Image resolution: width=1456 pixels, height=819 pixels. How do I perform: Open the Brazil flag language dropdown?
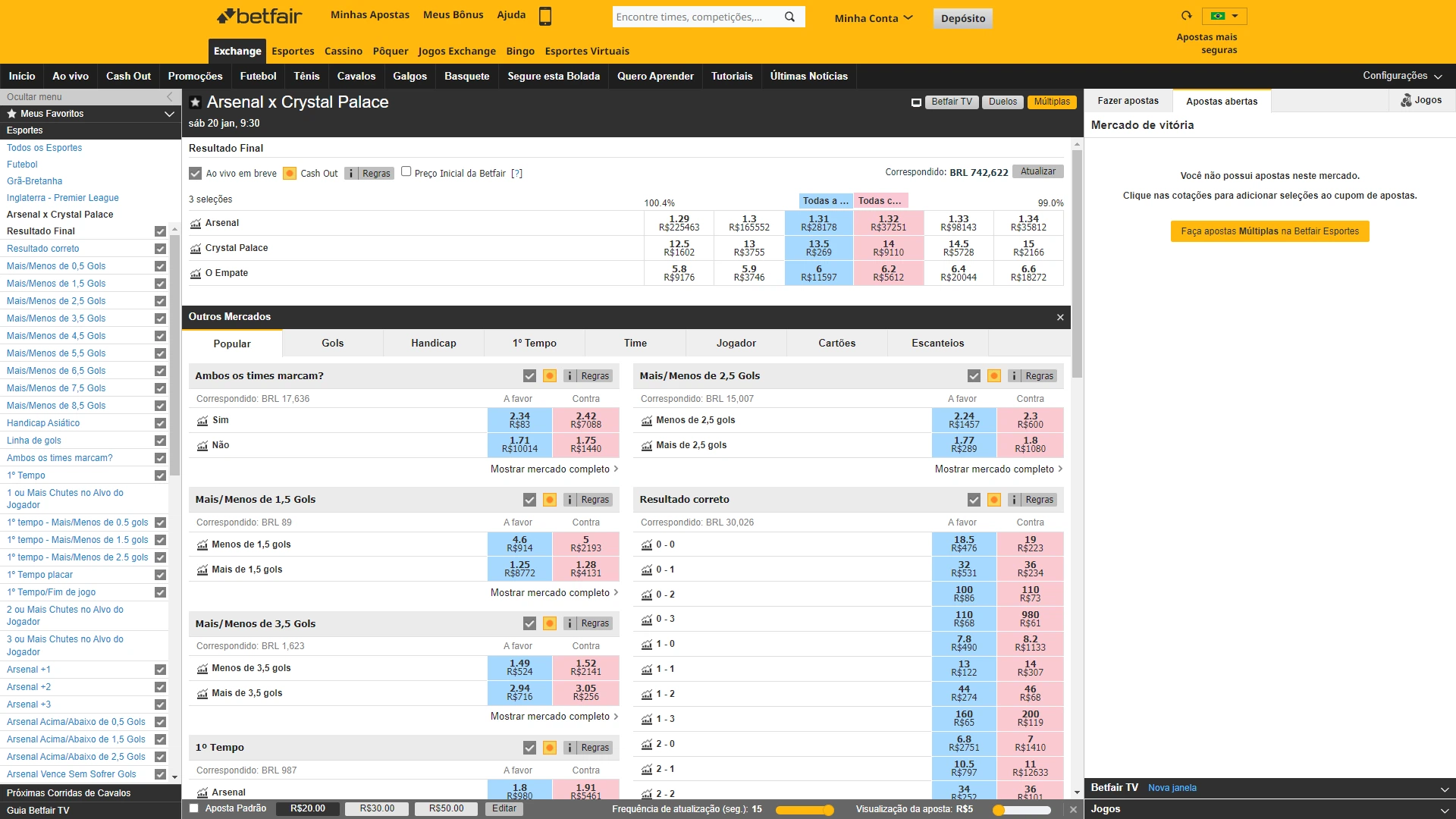click(1224, 16)
